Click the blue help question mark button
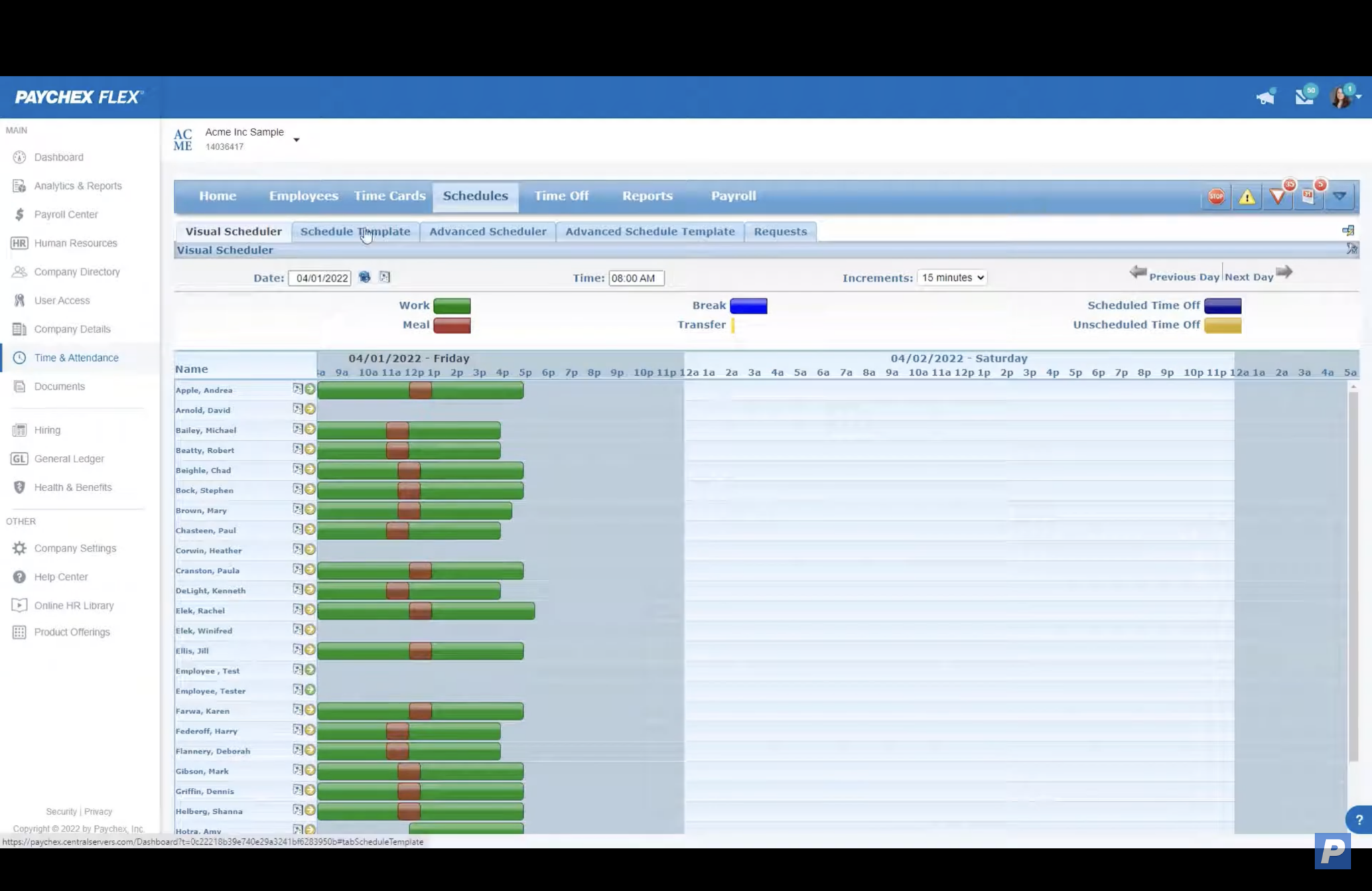1372x891 pixels. pyautogui.click(x=1359, y=819)
